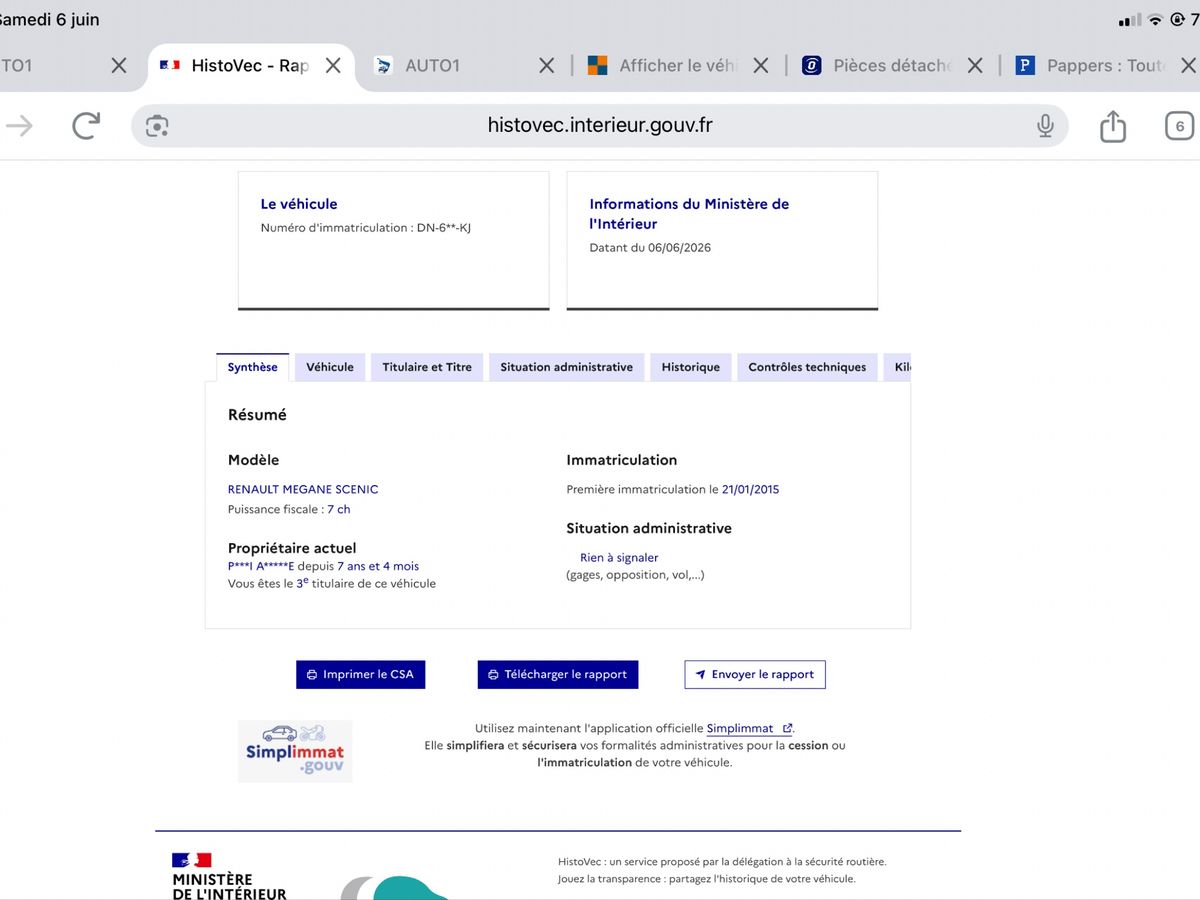Click the histovec.interieur.gouv.fr address bar
1200x900 pixels.
click(600, 126)
